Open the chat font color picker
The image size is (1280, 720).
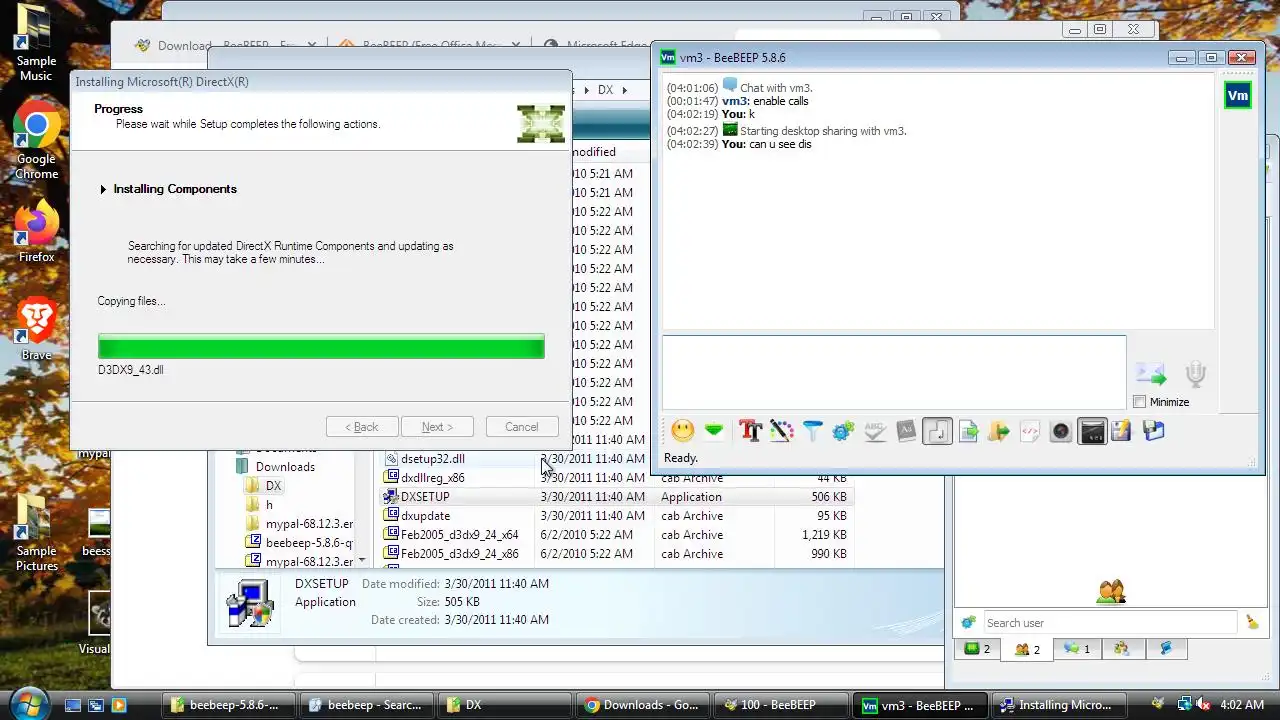click(x=781, y=431)
